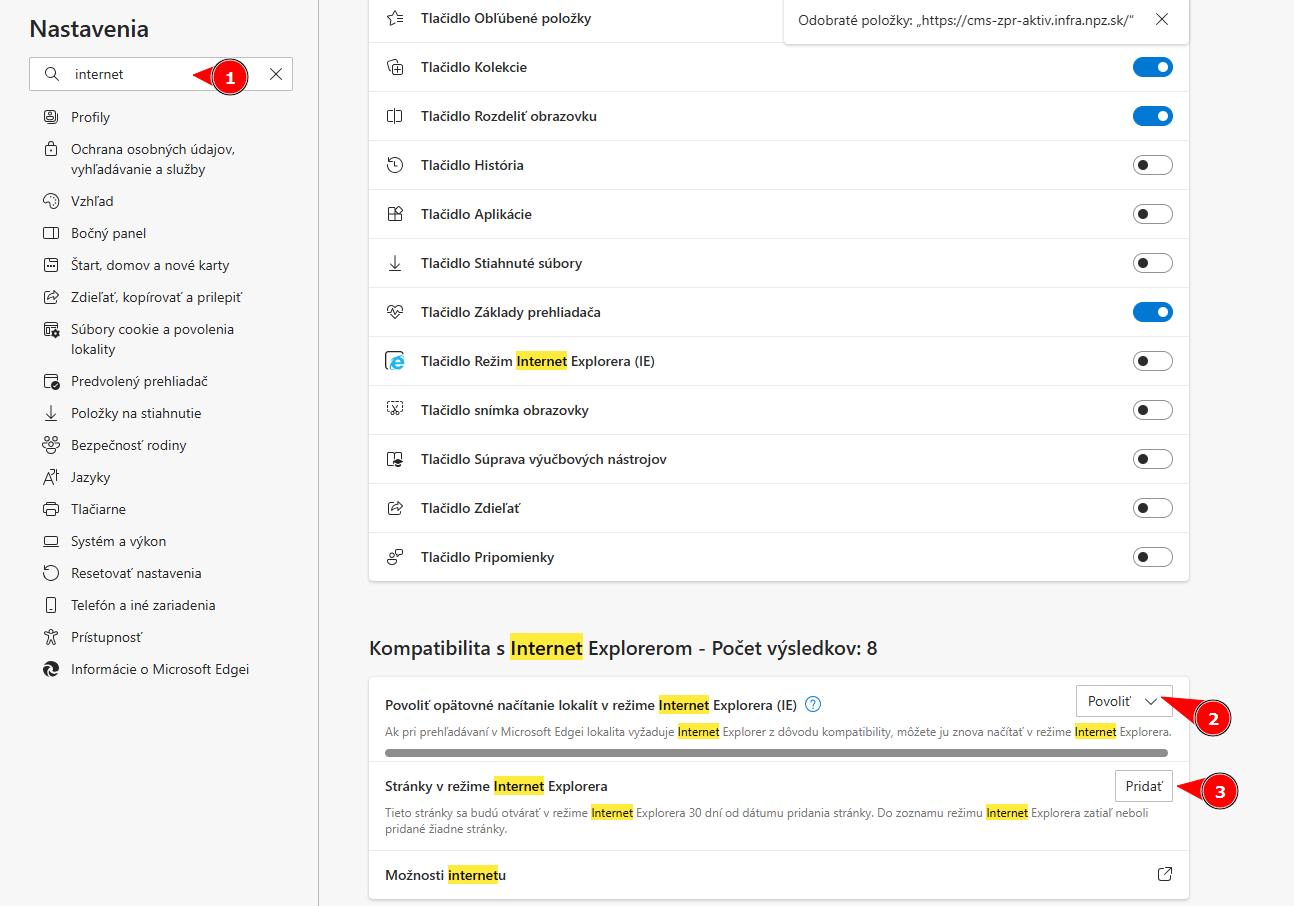Turn off the Tlačidlo Kolekcie toggle
1294x906 pixels.
coord(1152,67)
